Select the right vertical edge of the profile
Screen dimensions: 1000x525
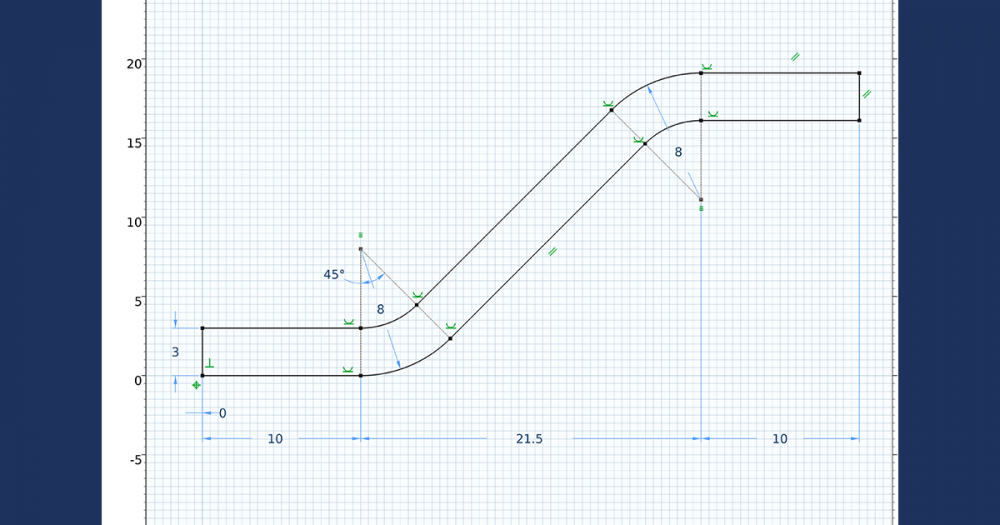859,96
